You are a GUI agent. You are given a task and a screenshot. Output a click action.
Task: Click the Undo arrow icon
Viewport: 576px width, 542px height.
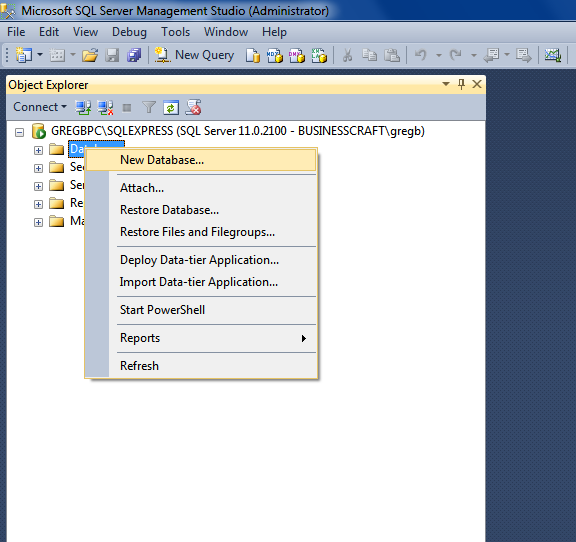[421, 55]
